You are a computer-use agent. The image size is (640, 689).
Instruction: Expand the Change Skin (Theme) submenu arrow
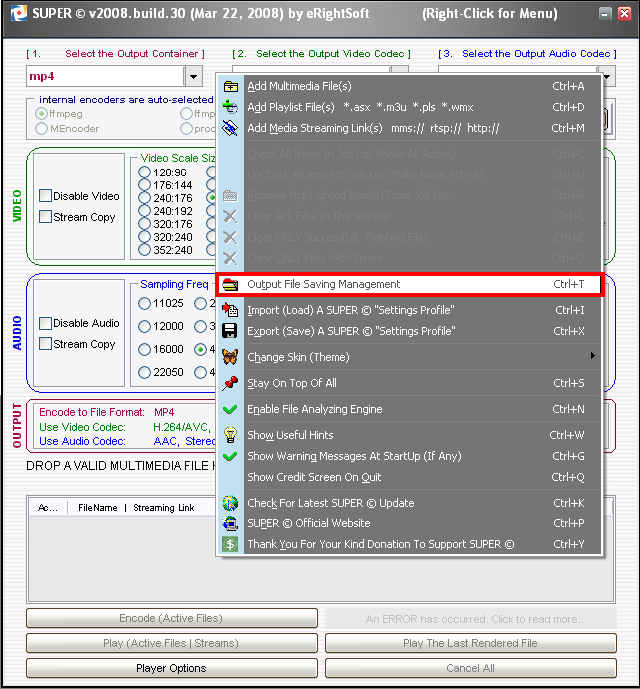coord(593,355)
